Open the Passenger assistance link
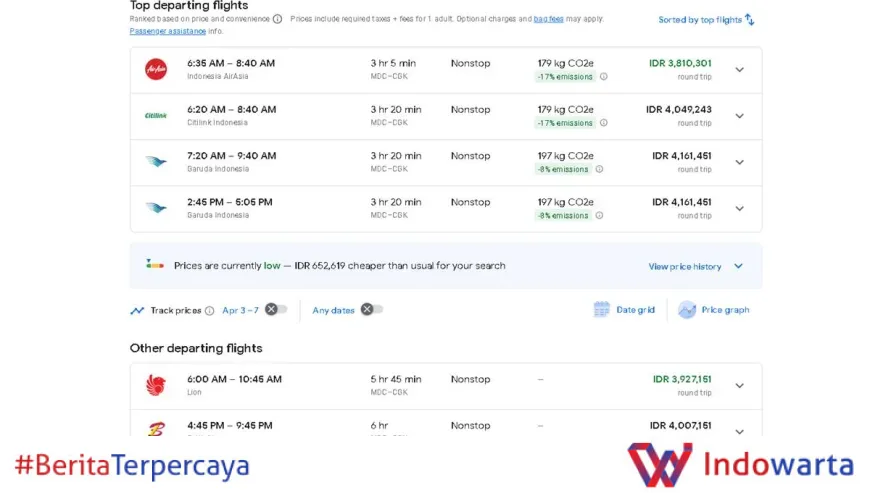The height and width of the screenshot is (493, 870). [167, 31]
